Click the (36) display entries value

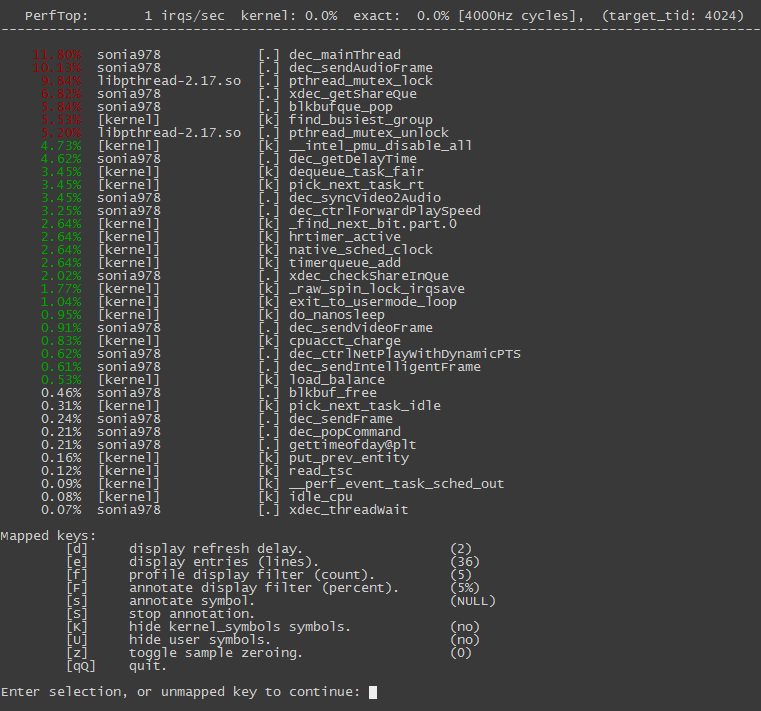pos(465,562)
